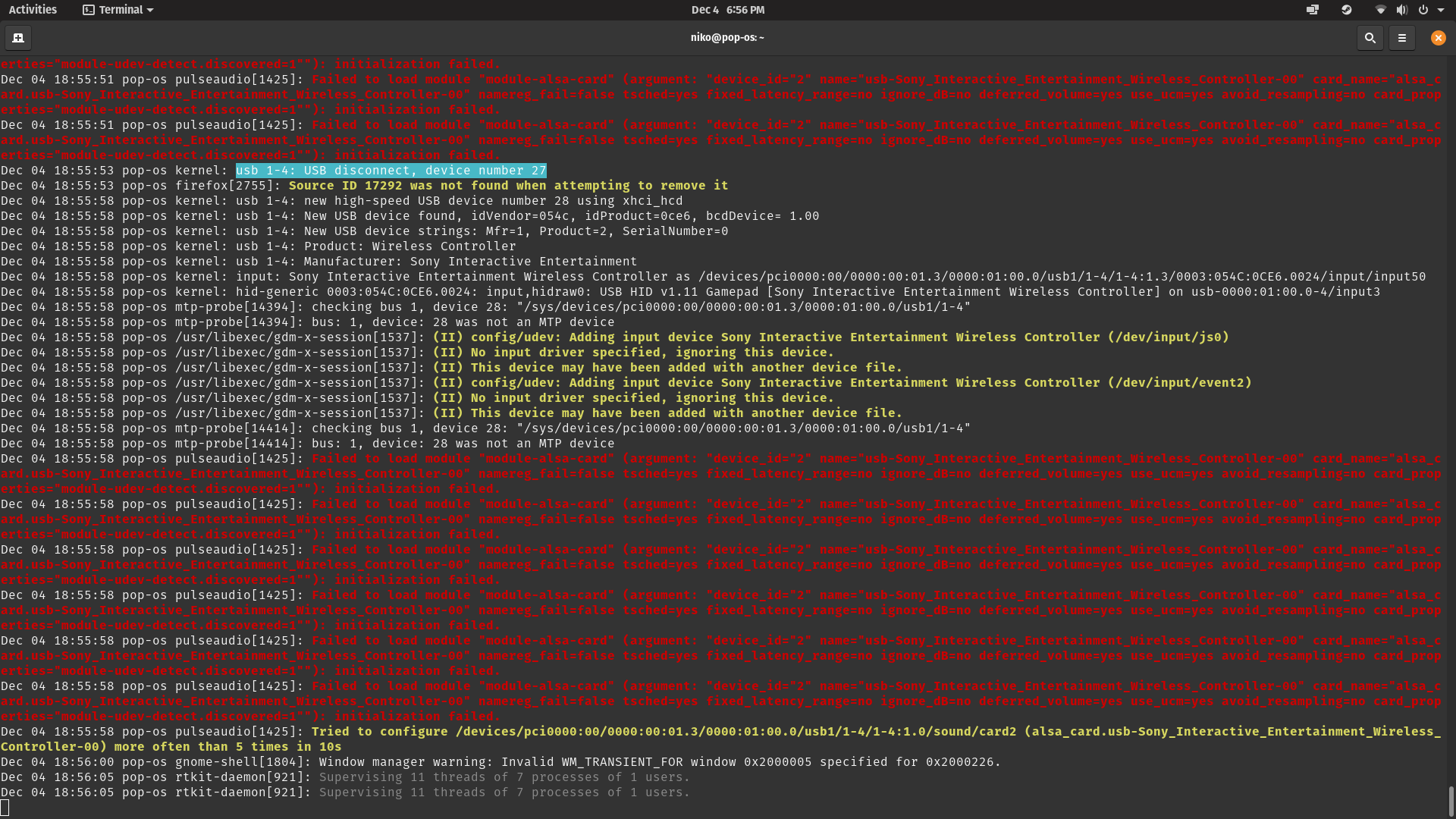The height and width of the screenshot is (819, 1456).
Task: Open the Terminal application menu
Action: pos(118,10)
